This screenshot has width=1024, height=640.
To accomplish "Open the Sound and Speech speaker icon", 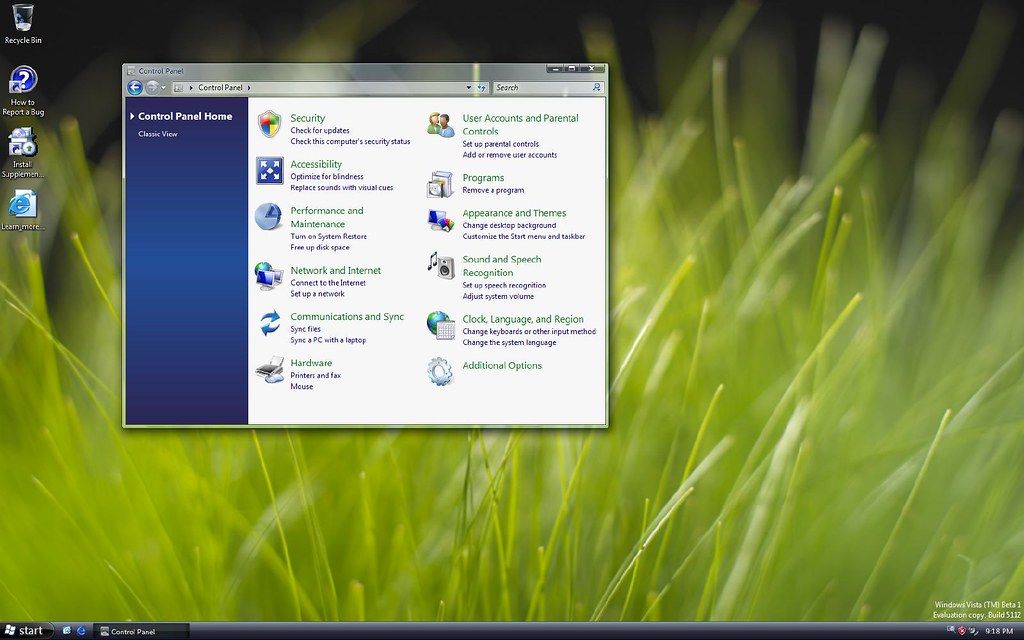I will [x=441, y=266].
